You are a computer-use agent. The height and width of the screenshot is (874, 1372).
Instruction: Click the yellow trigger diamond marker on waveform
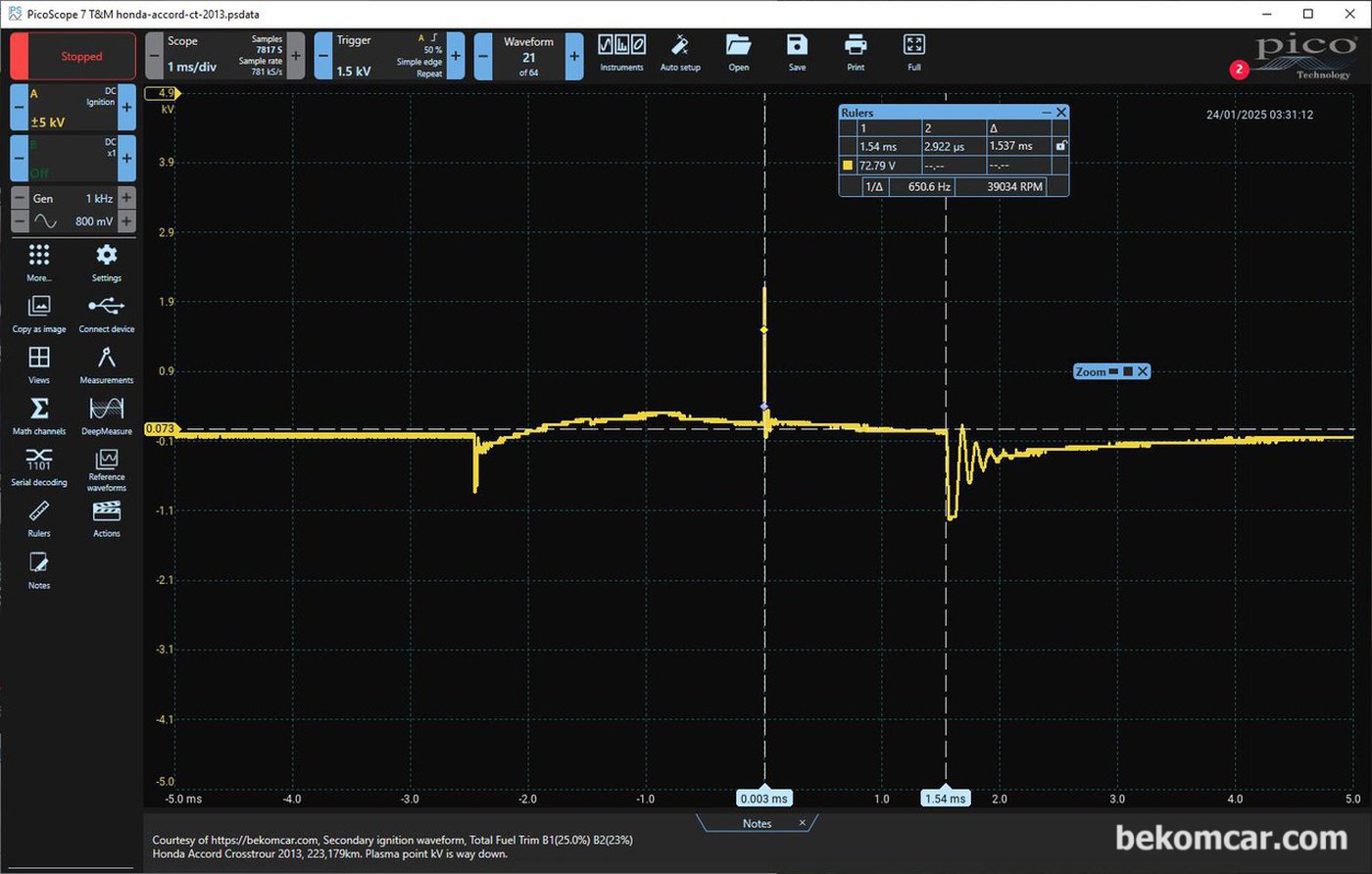[764, 330]
